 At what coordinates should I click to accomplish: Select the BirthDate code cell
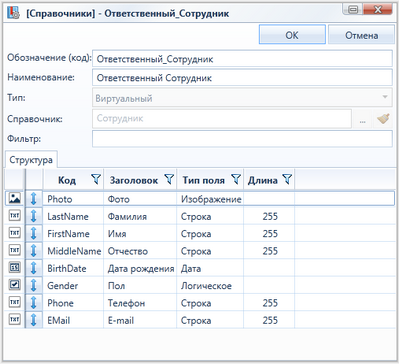point(73,268)
